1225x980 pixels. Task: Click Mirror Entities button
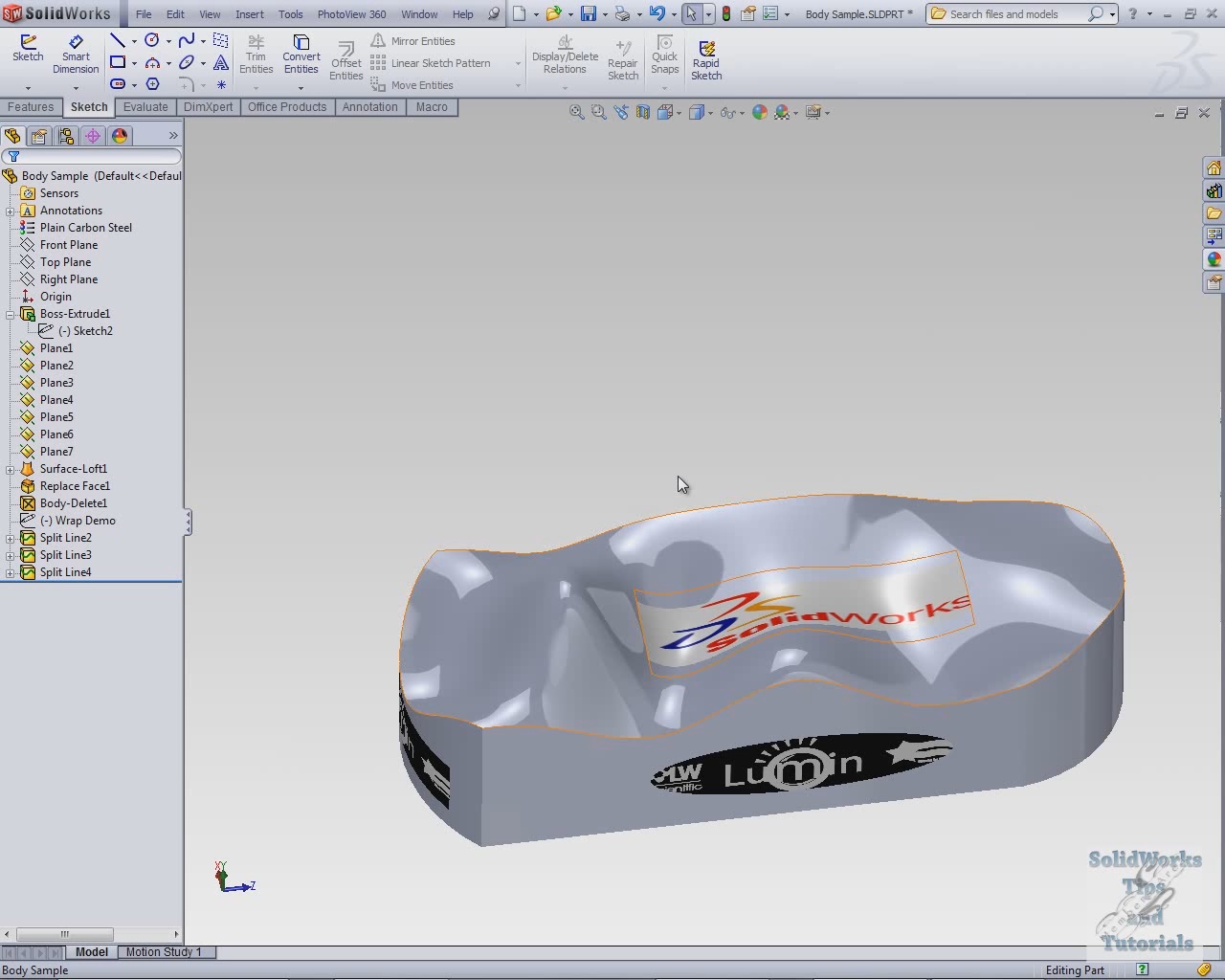412,41
